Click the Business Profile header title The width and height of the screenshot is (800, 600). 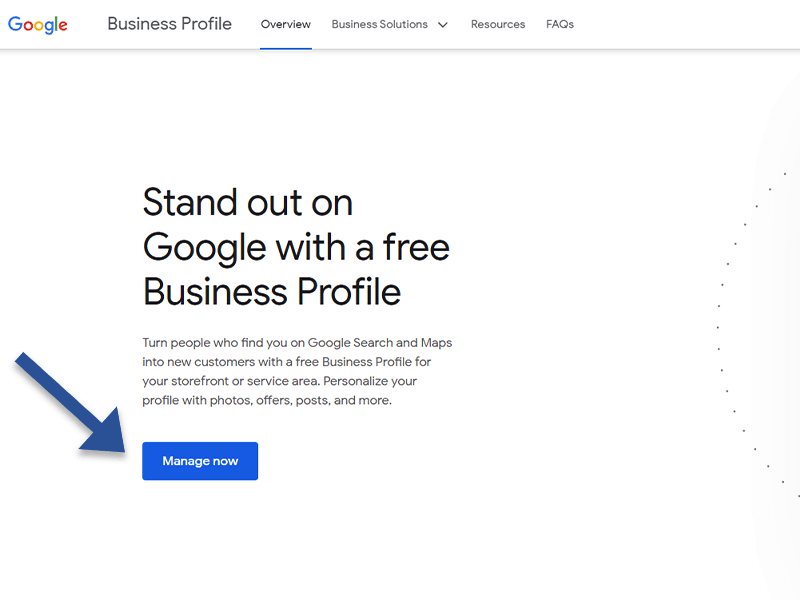pyautogui.click(x=169, y=24)
